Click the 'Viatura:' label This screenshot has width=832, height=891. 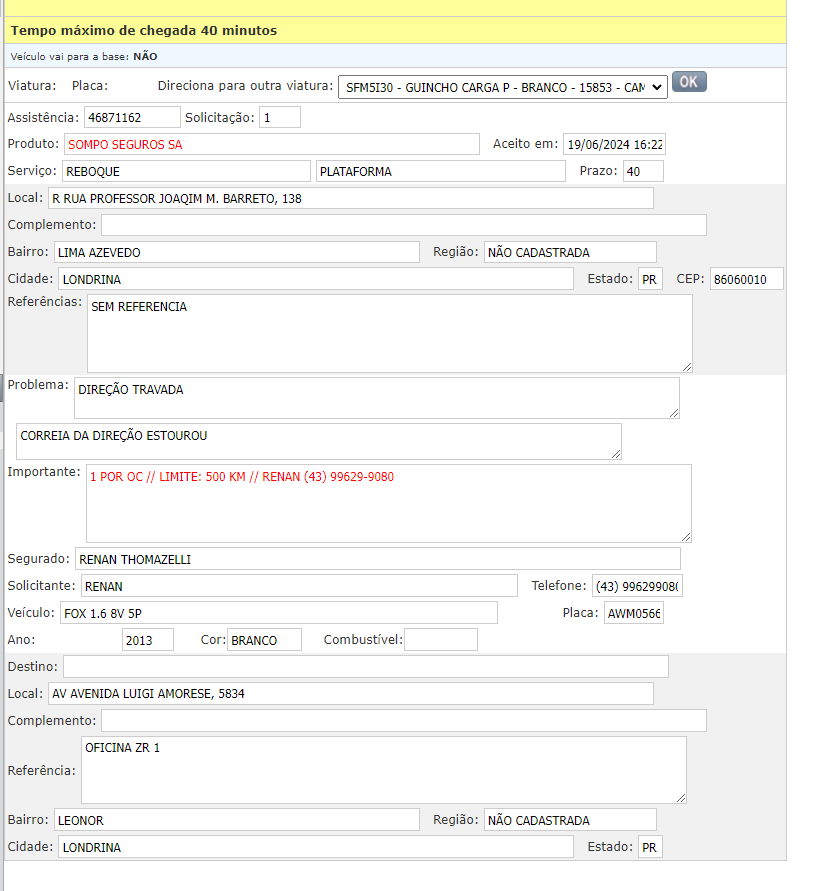[x=32, y=86]
